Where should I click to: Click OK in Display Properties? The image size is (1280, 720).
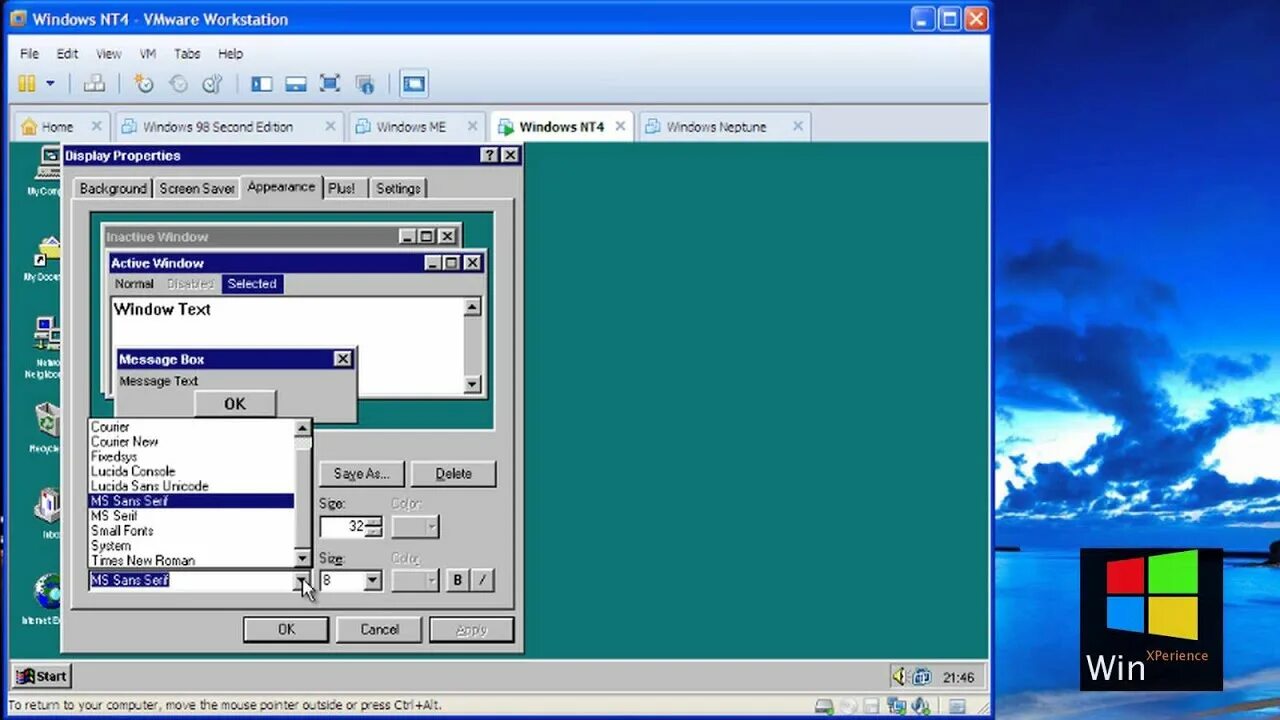(286, 629)
